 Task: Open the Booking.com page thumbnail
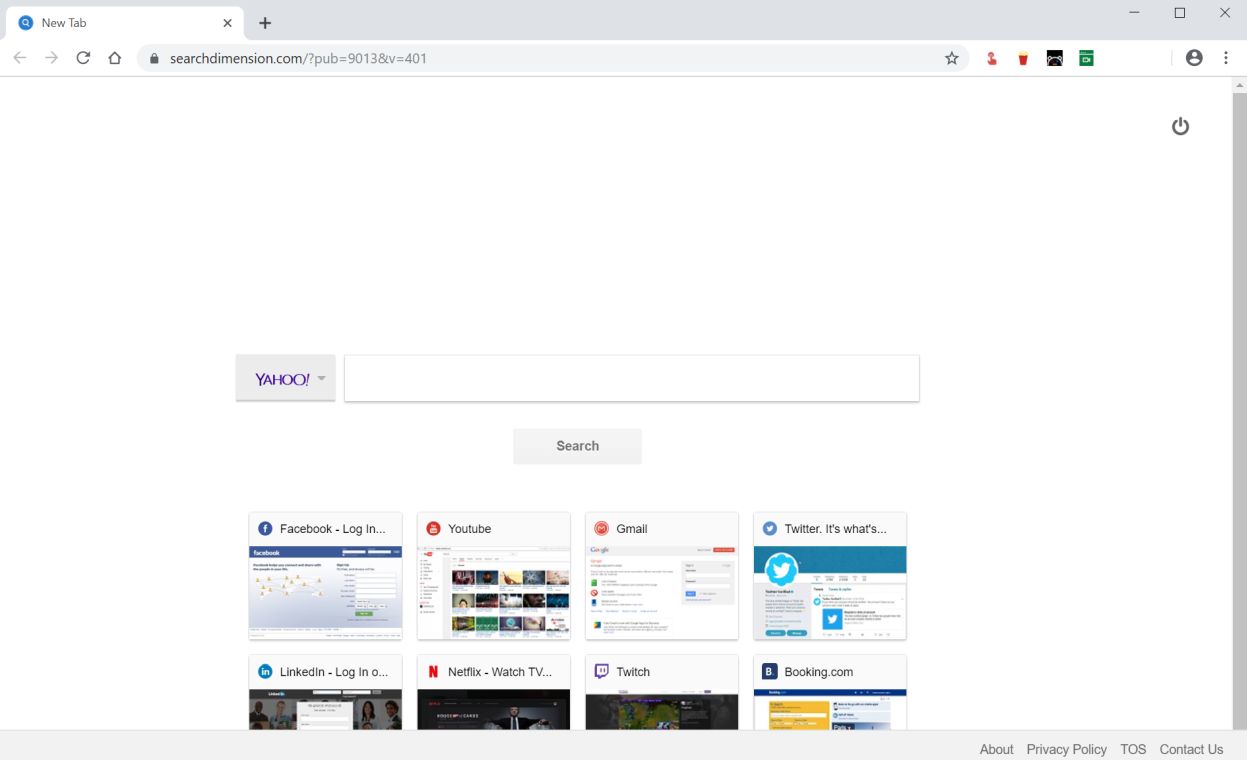tap(830, 709)
